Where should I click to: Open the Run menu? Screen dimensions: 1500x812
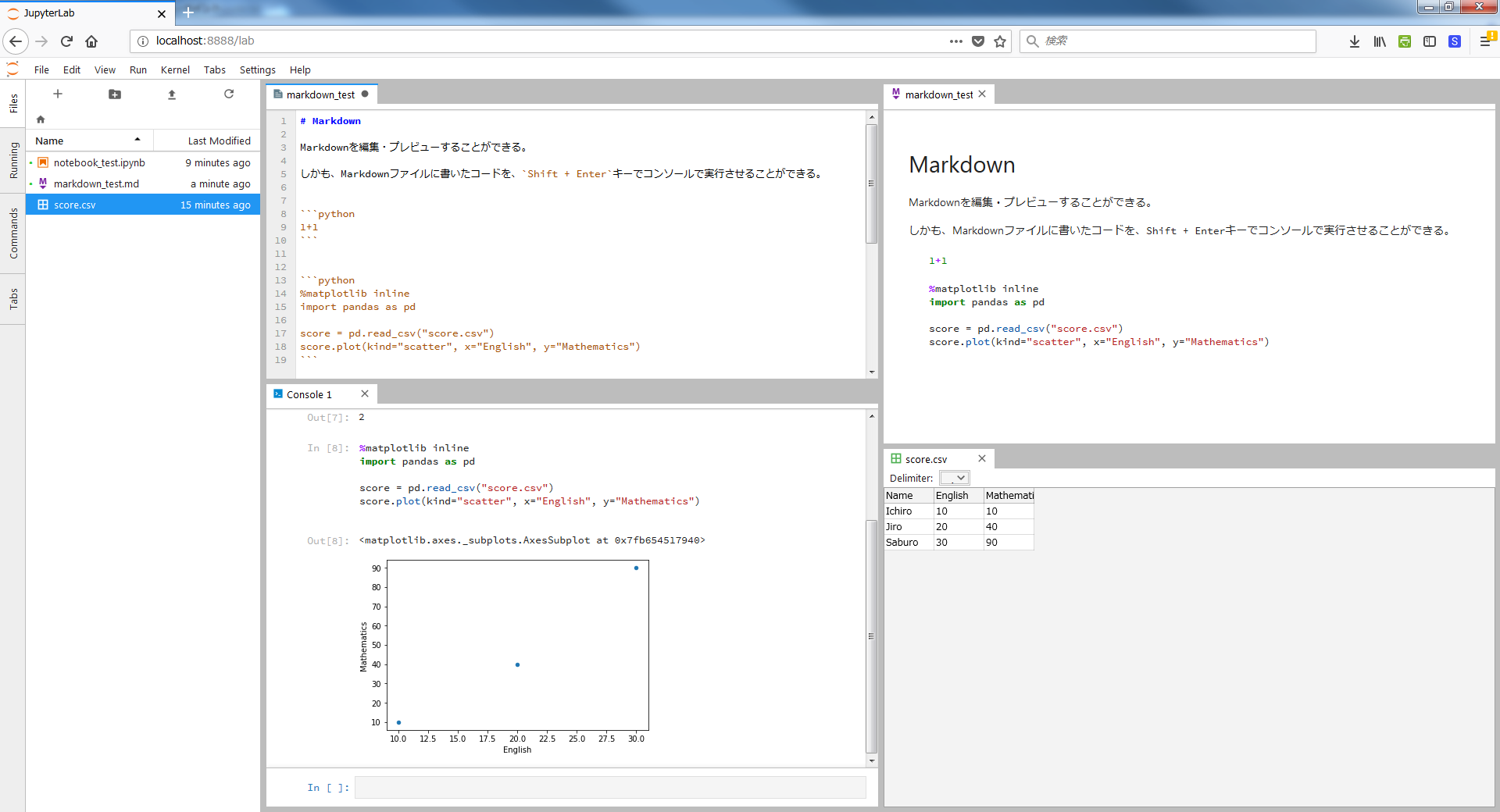coord(138,69)
